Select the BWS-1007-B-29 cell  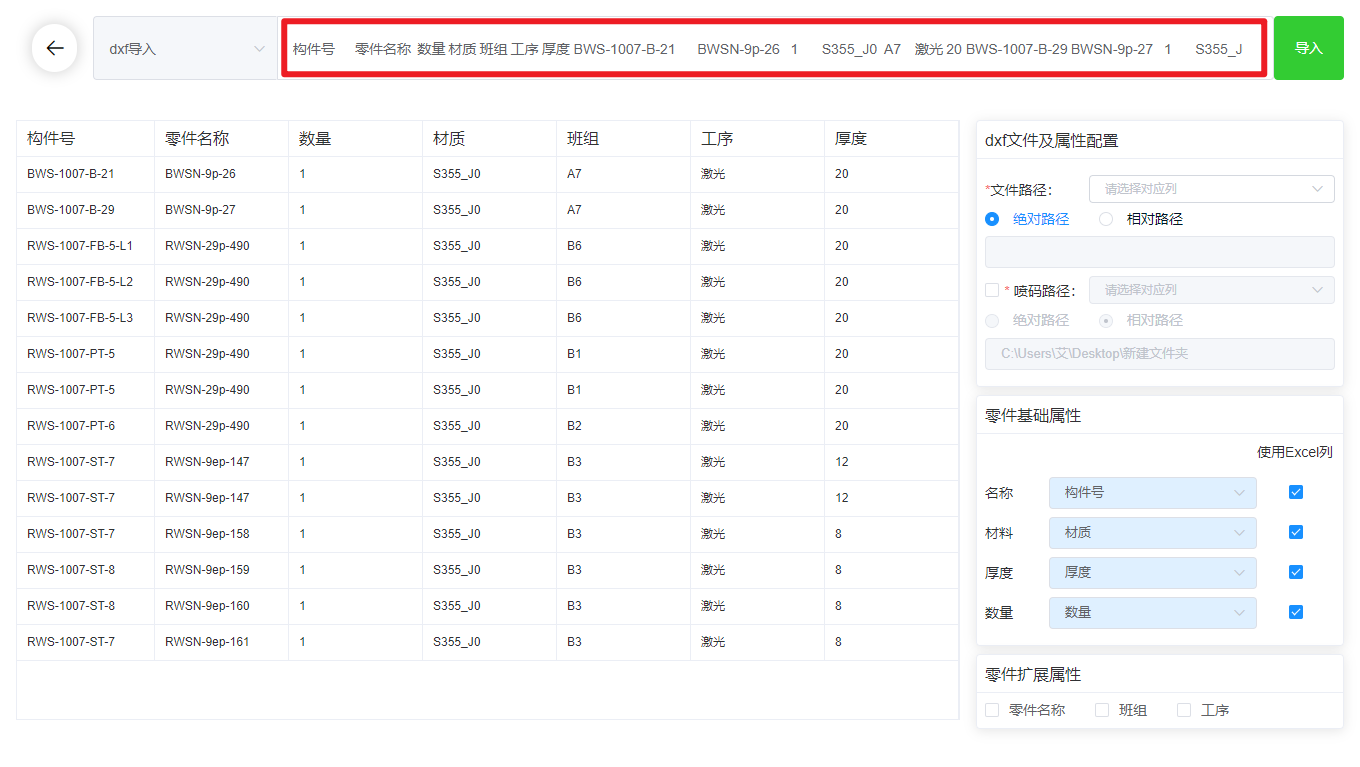pyautogui.click(x=85, y=210)
